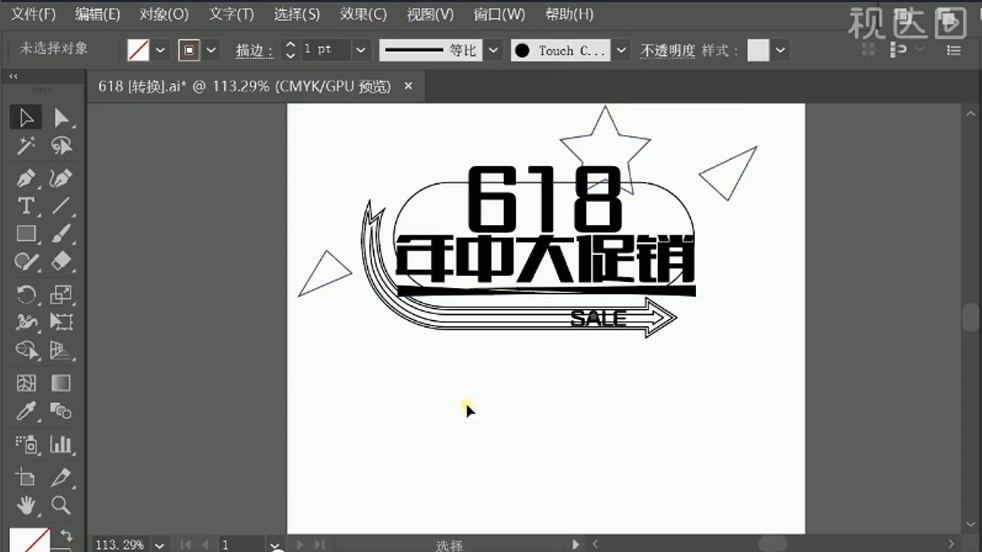982x552 pixels.
Task: Expand the fill color dropdown
Action: (160, 50)
